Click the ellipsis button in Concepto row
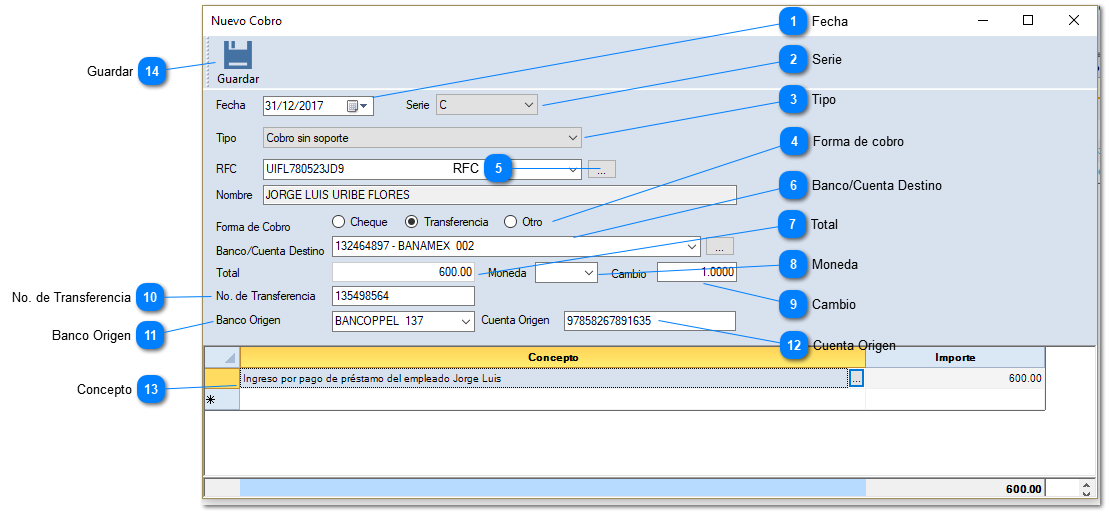The height and width of the screenshot is (514, 1109). tap(856, 379)
